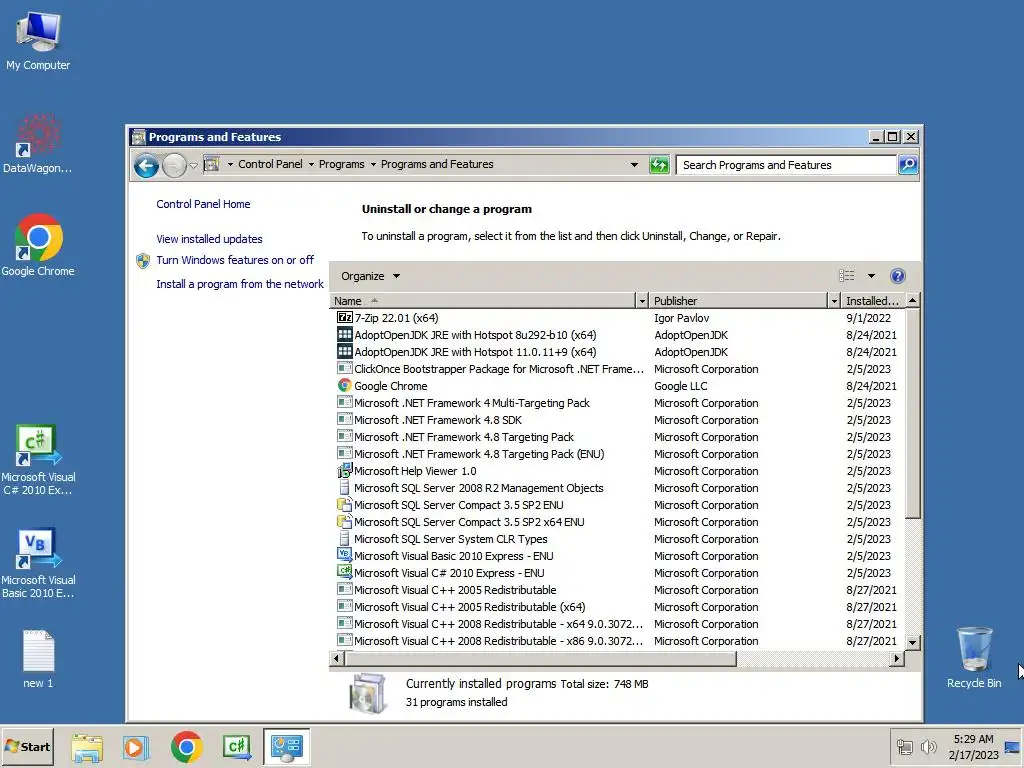
Task: Click Turn Windows features on or off
Action: pyautogui.click(x=235, y=260)
